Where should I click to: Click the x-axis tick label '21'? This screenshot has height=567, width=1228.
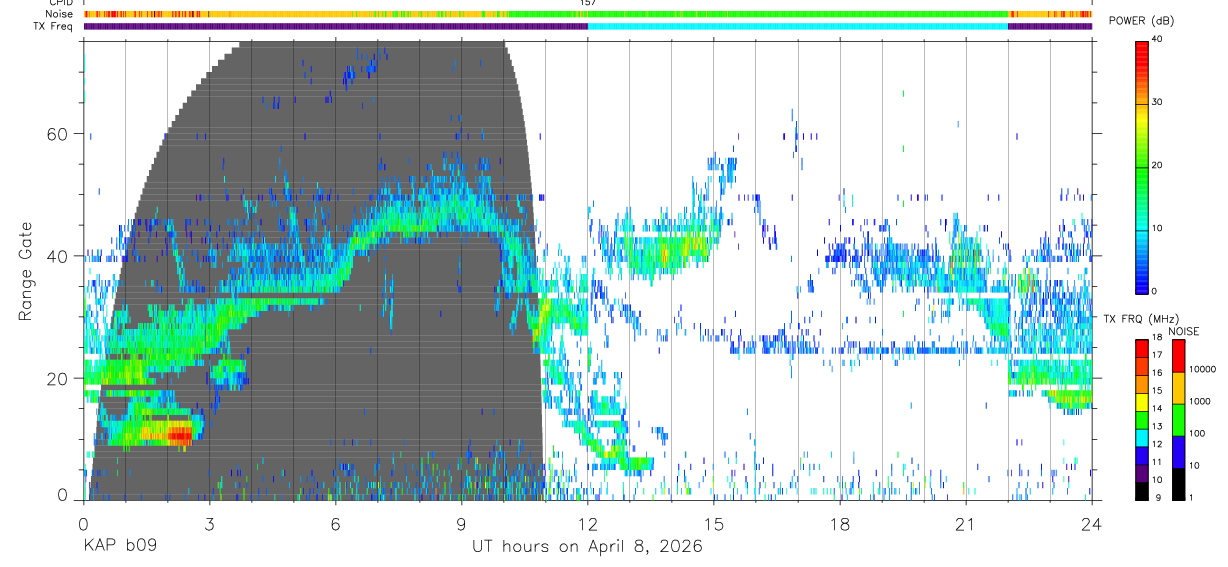click(x=966, y=524)
